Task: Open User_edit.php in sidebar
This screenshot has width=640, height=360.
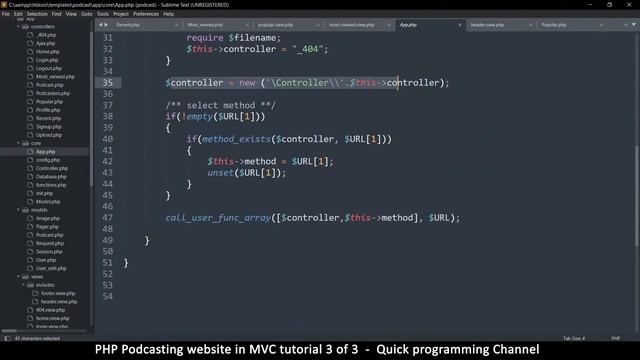Action: click(x=51, y=269)
